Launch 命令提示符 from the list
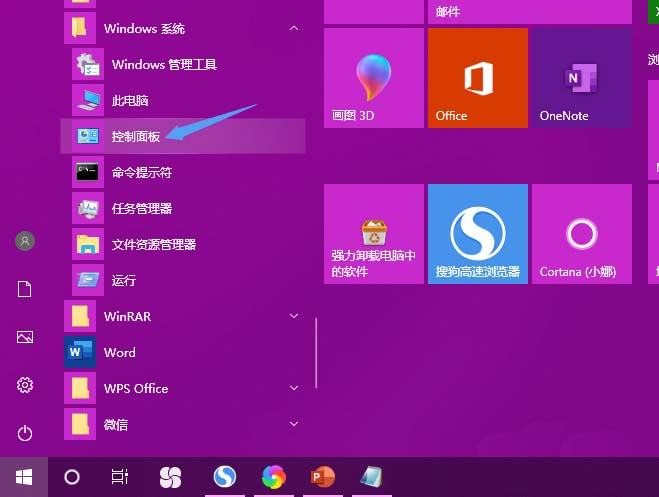 [183, 172]
